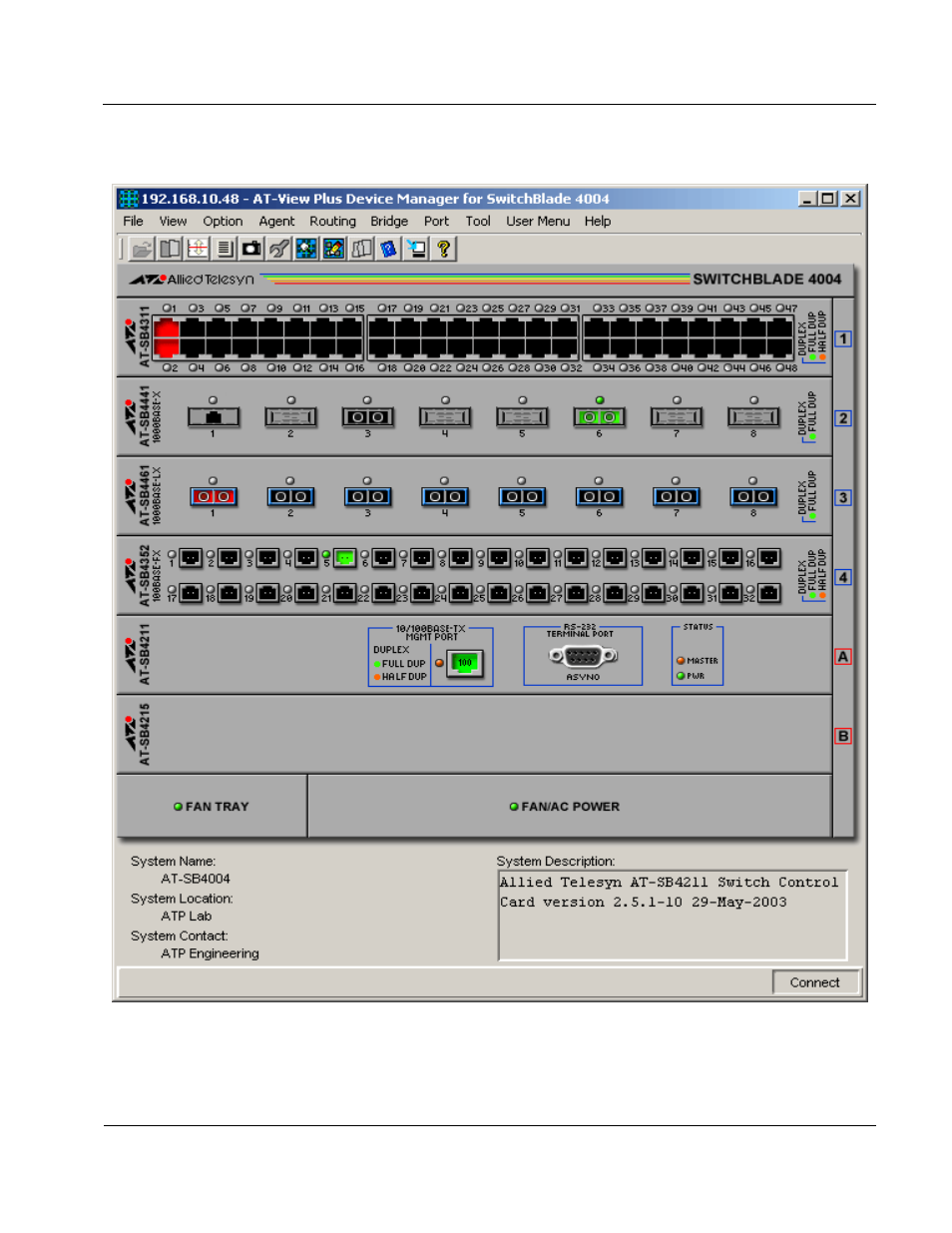Viewport: 952px width, 1233px height.
Task: Click the blue help book toolbar icon
Action: coord(388,249)
